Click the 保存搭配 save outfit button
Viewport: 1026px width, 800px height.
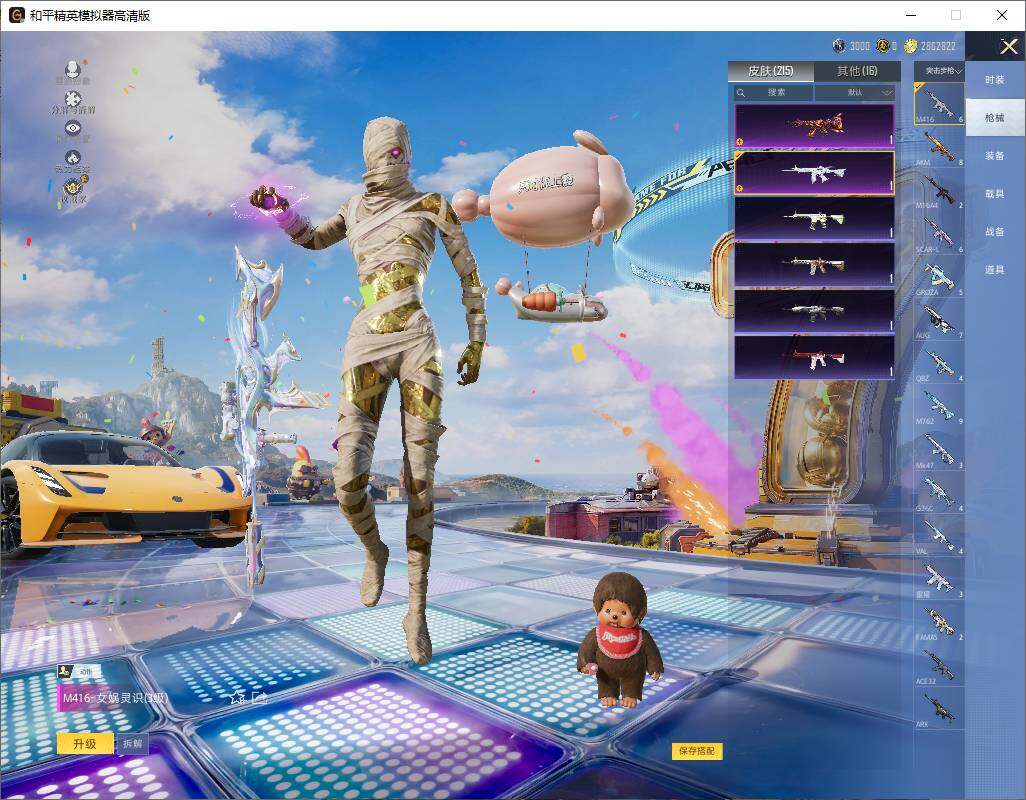pyautogui.click(x=696, y=751)
